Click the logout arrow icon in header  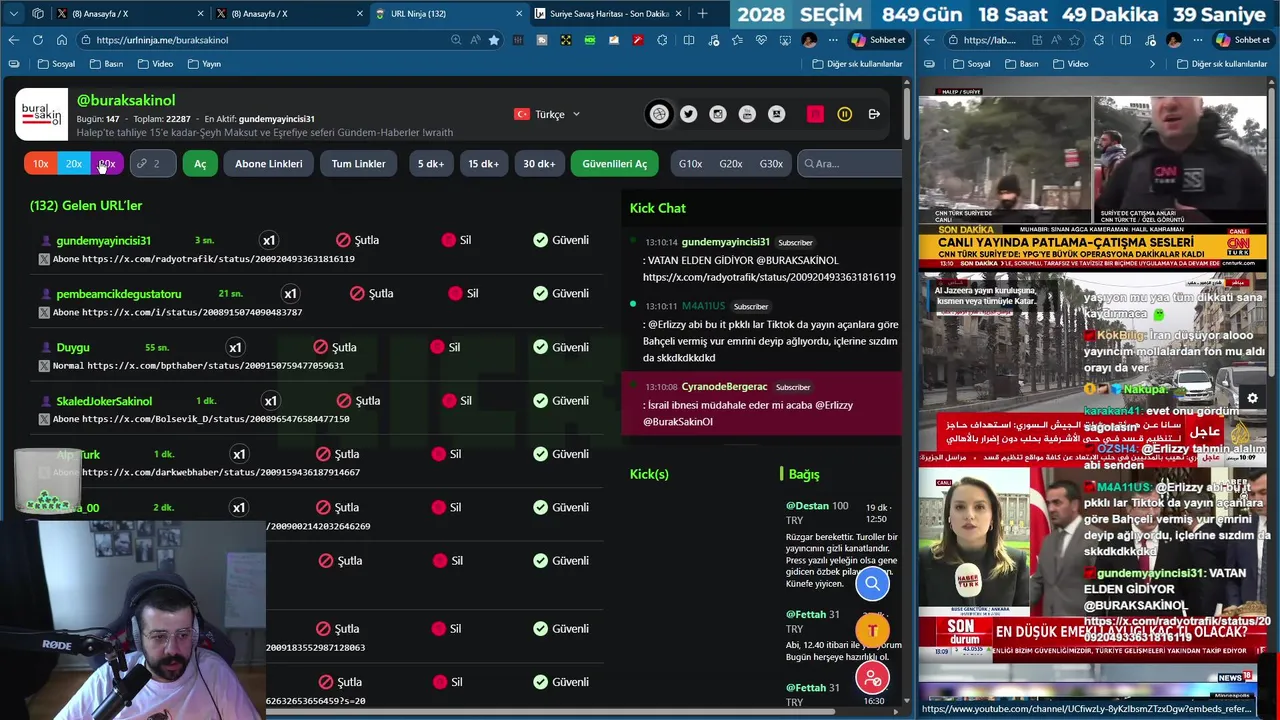pos(874,114)
